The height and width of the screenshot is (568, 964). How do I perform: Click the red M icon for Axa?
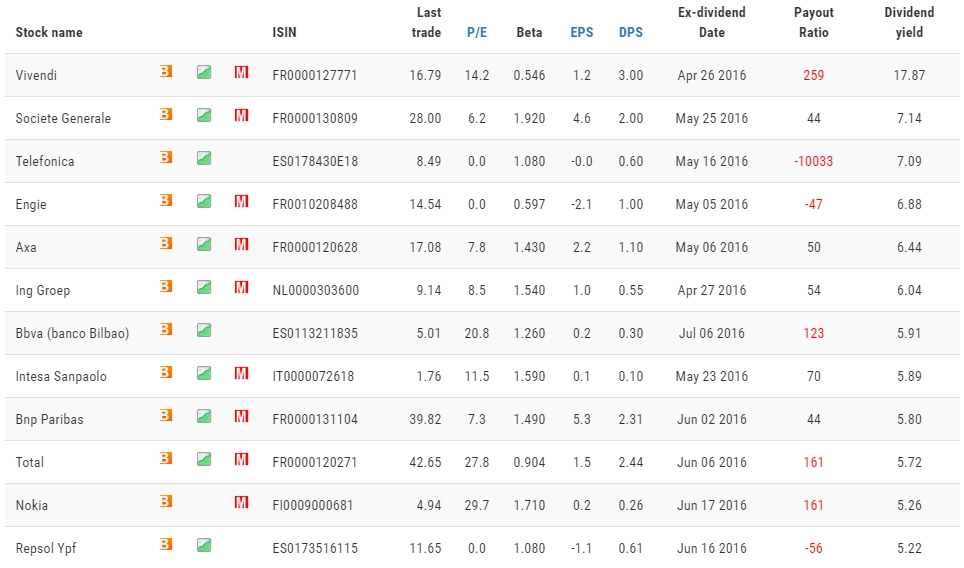click(242, 244)
